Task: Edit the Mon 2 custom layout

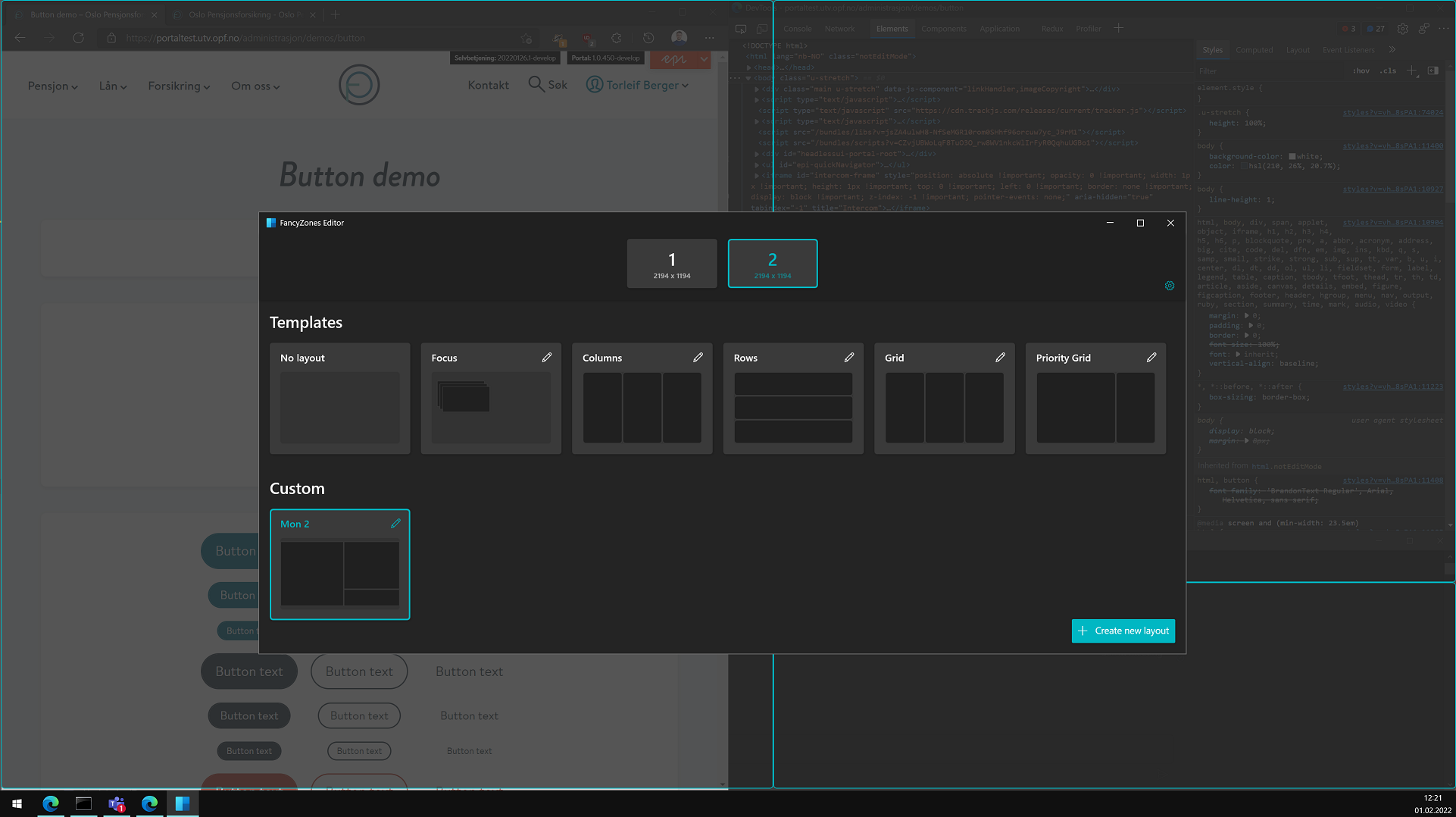Action: click(395, 523)
